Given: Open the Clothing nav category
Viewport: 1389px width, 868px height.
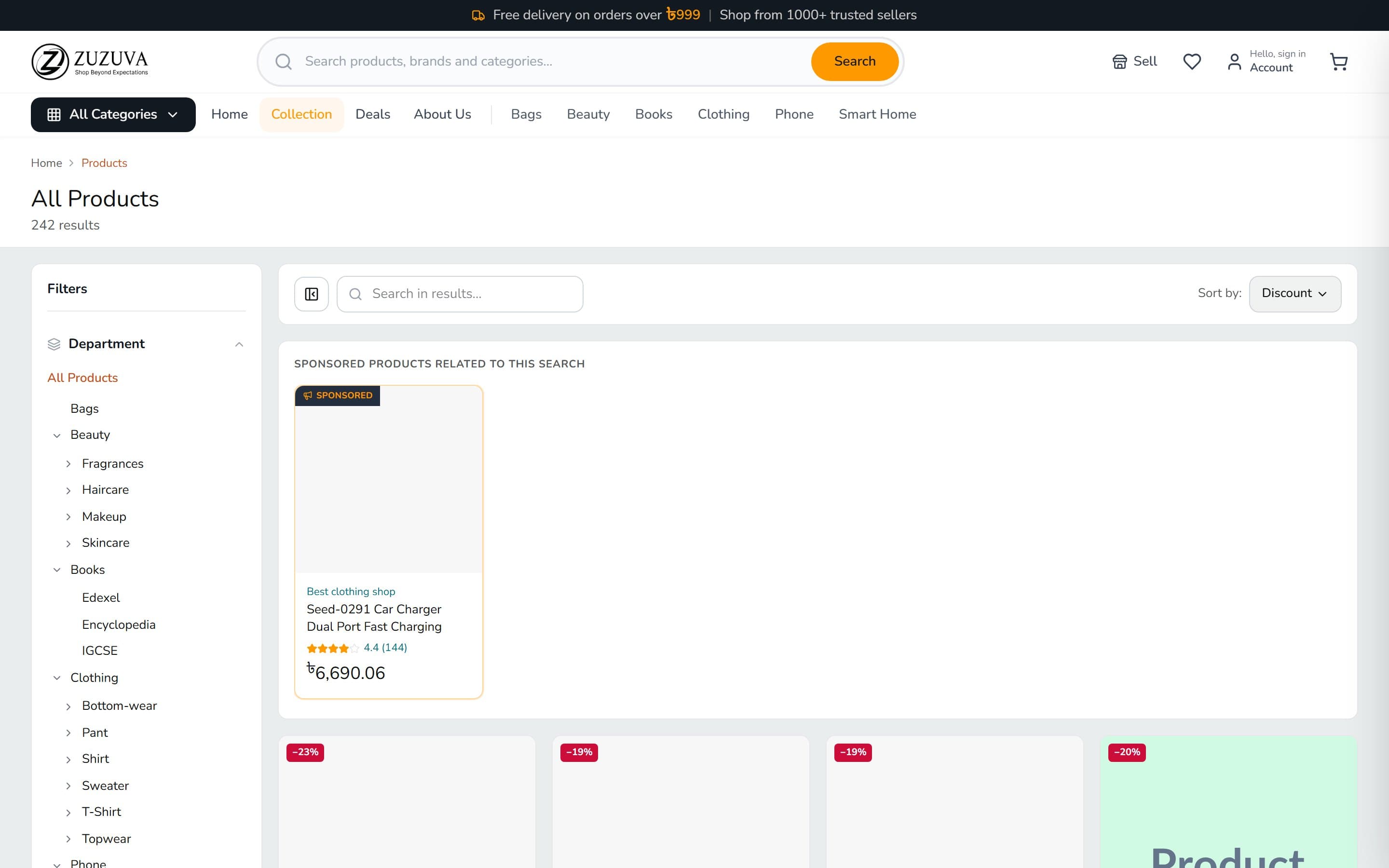Looking at the screenshot, I should point(723,114).
